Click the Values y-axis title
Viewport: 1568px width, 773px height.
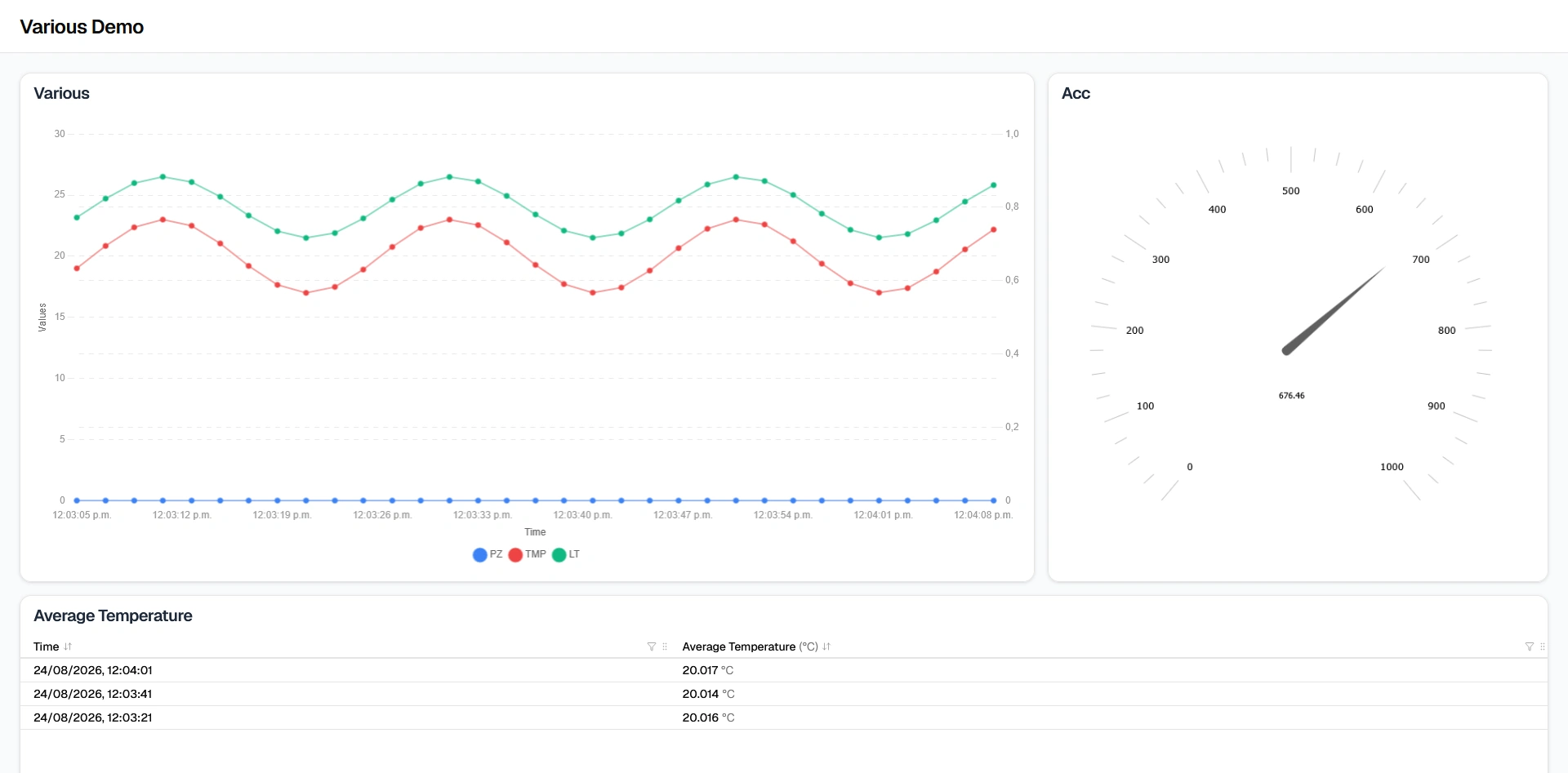42,317
